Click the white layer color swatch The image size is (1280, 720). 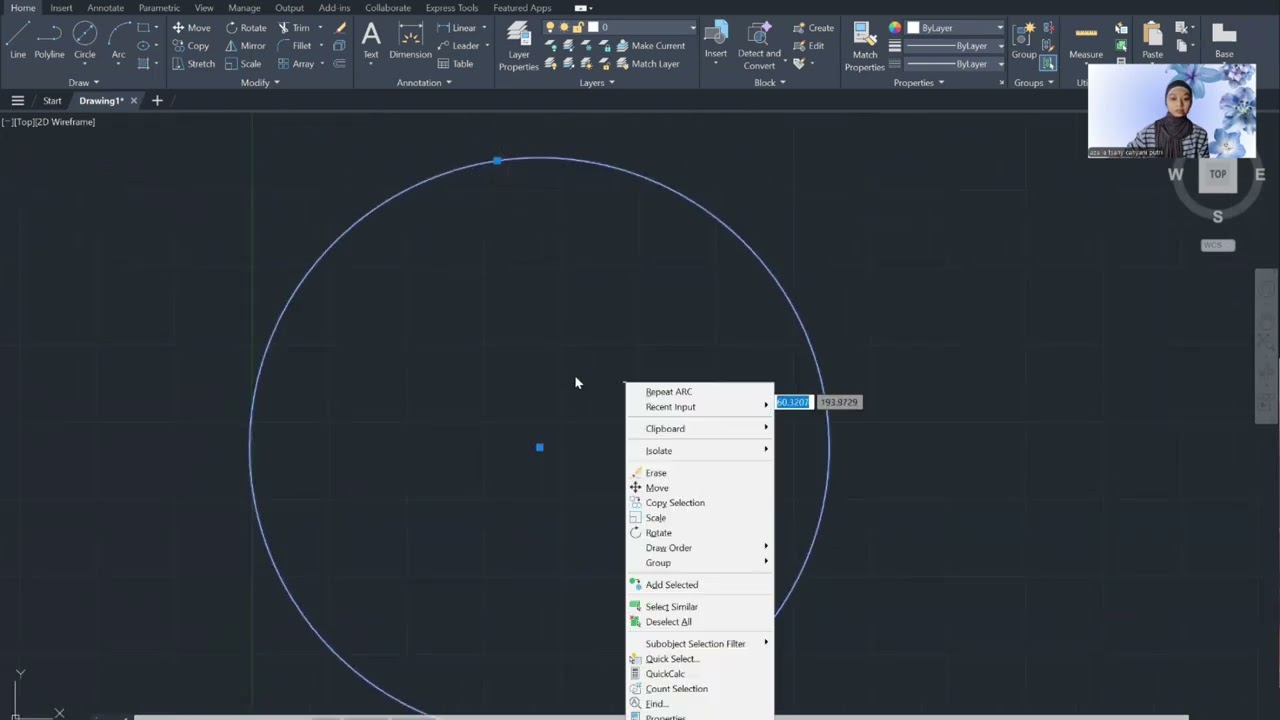[593, 28]
